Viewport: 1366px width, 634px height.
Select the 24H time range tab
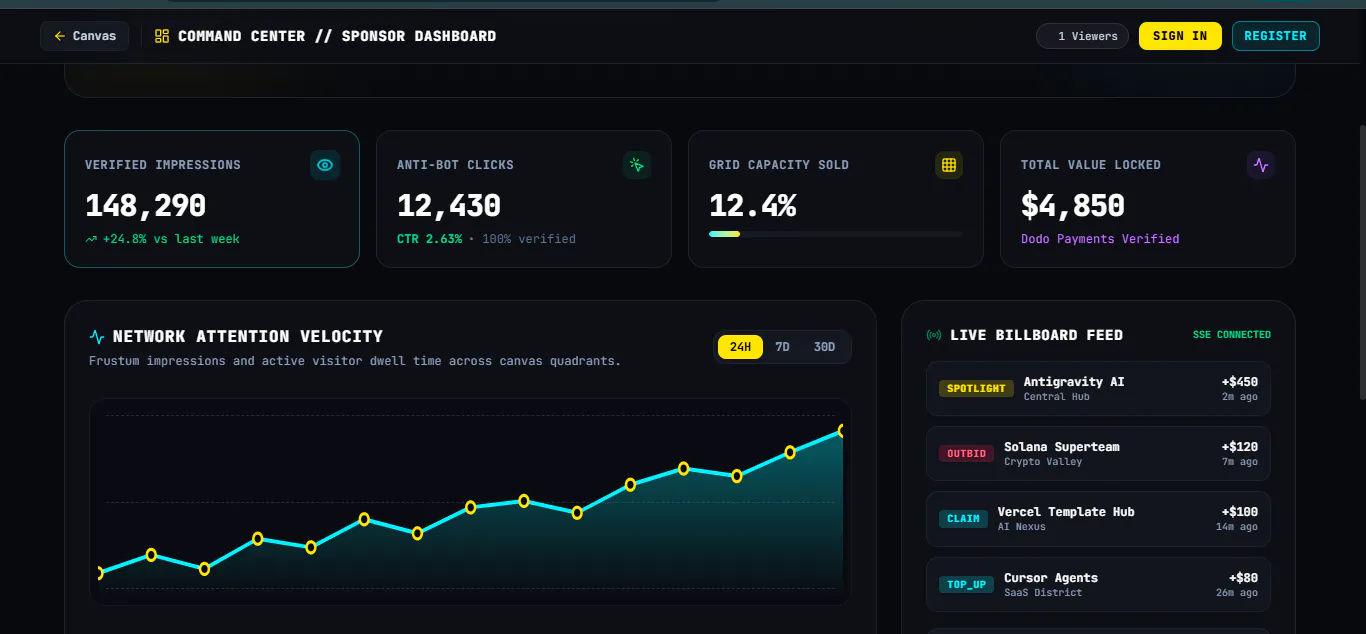coord(740,347)
